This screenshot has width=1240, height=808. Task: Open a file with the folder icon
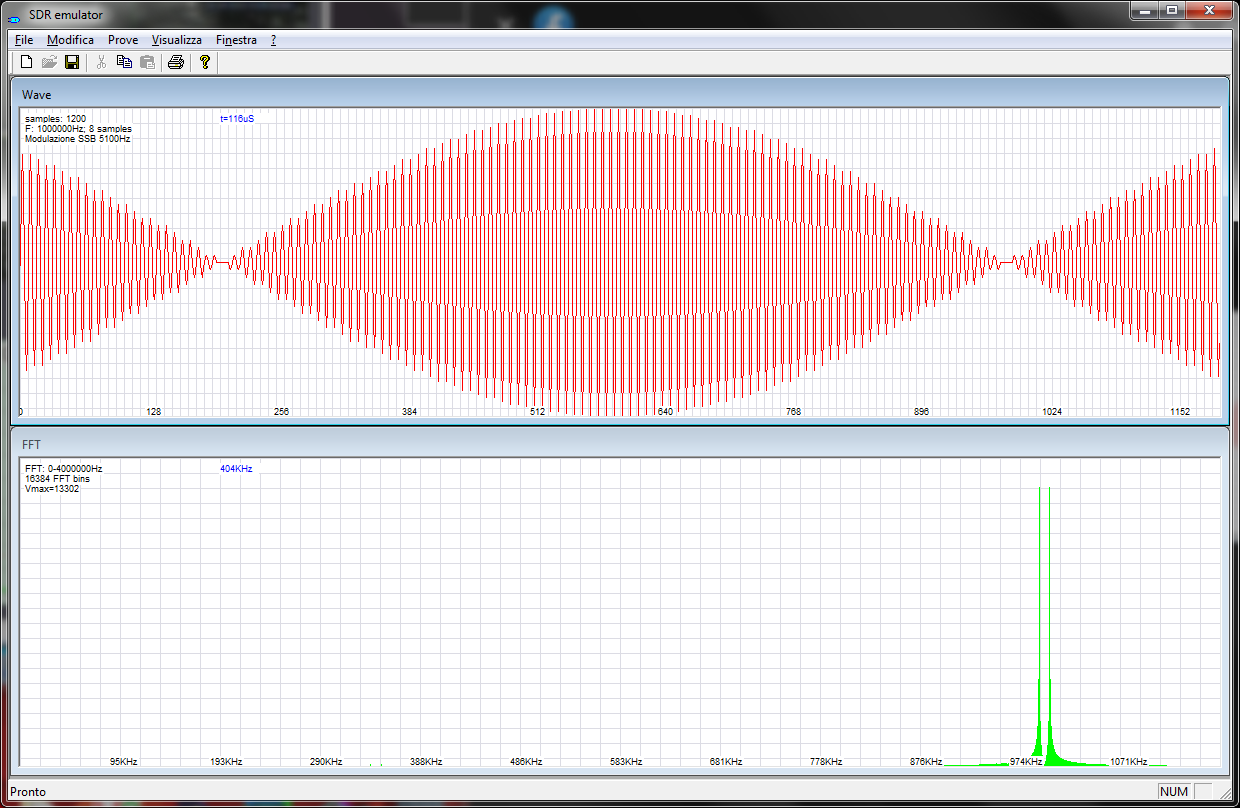tap(49, 63)
